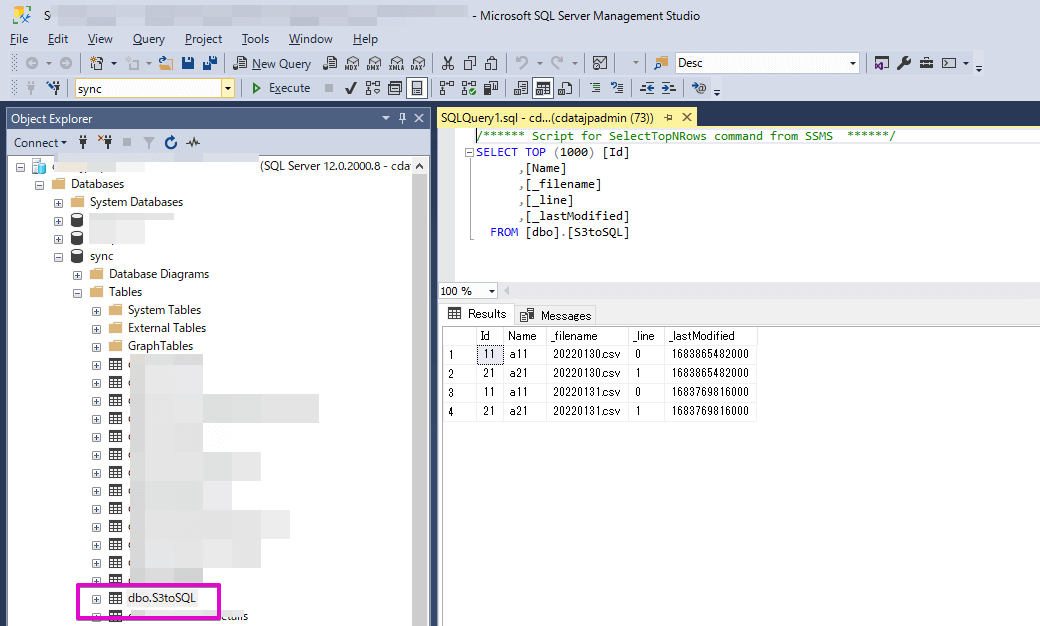Open the File menu
The width and height of the screenshot is (1040, 626).
[x=19, y=39]
